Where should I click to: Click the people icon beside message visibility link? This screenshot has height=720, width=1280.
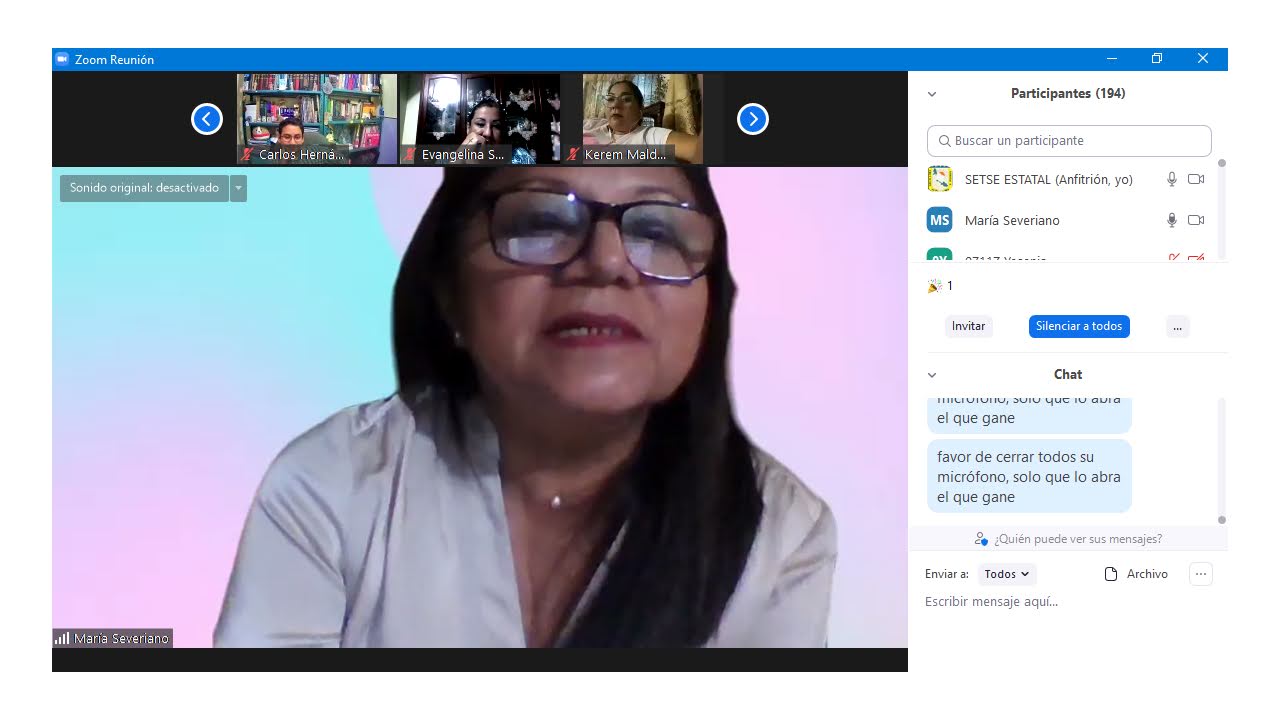point(981,539)
